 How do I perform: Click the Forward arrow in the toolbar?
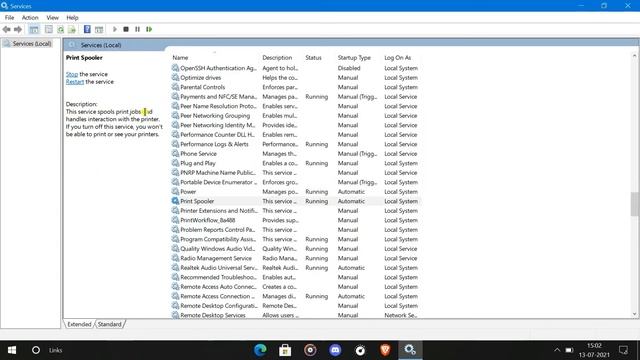pyautogui.click(x=18, y=29)
